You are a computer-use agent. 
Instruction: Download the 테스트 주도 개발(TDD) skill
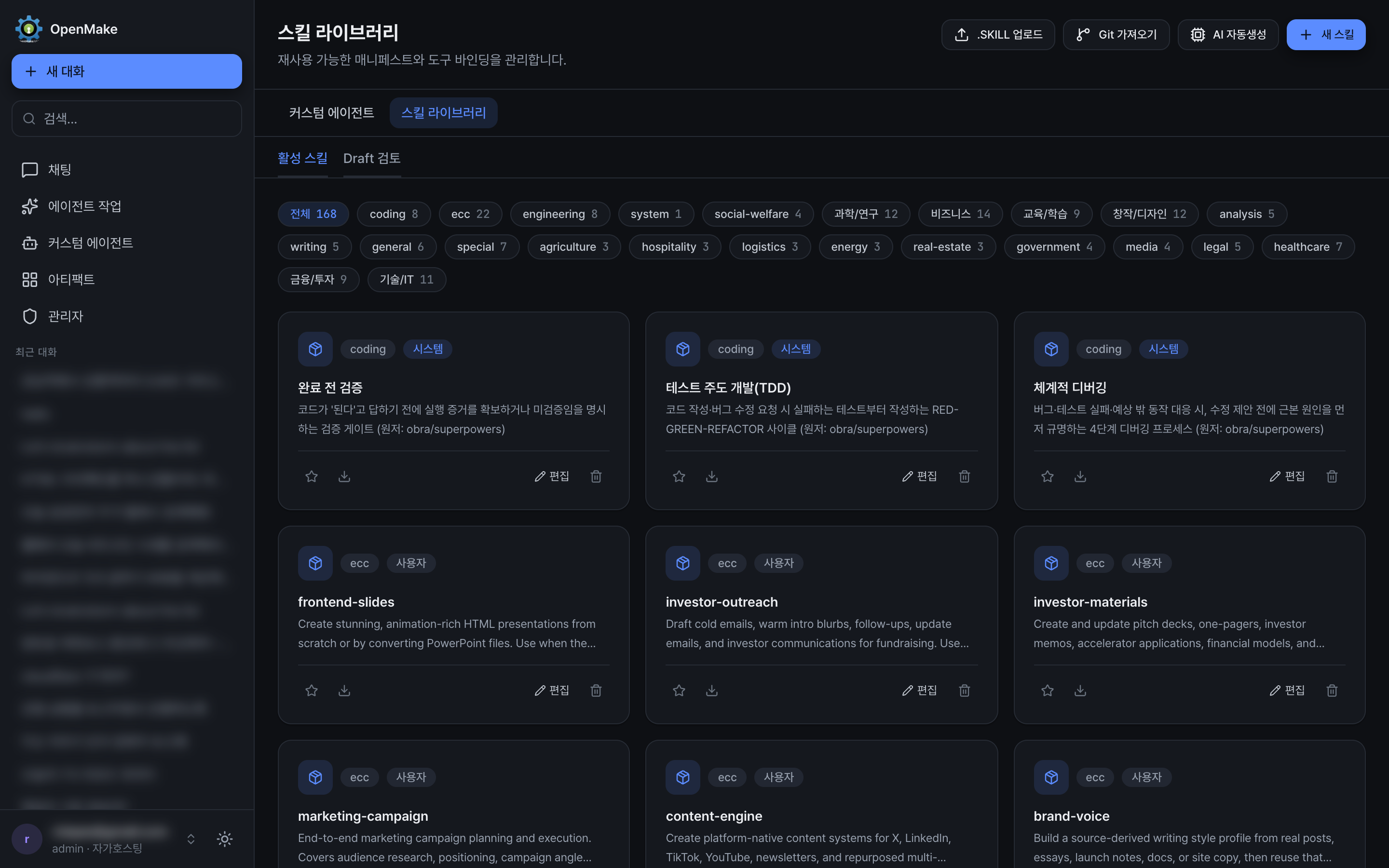(712, 476)
